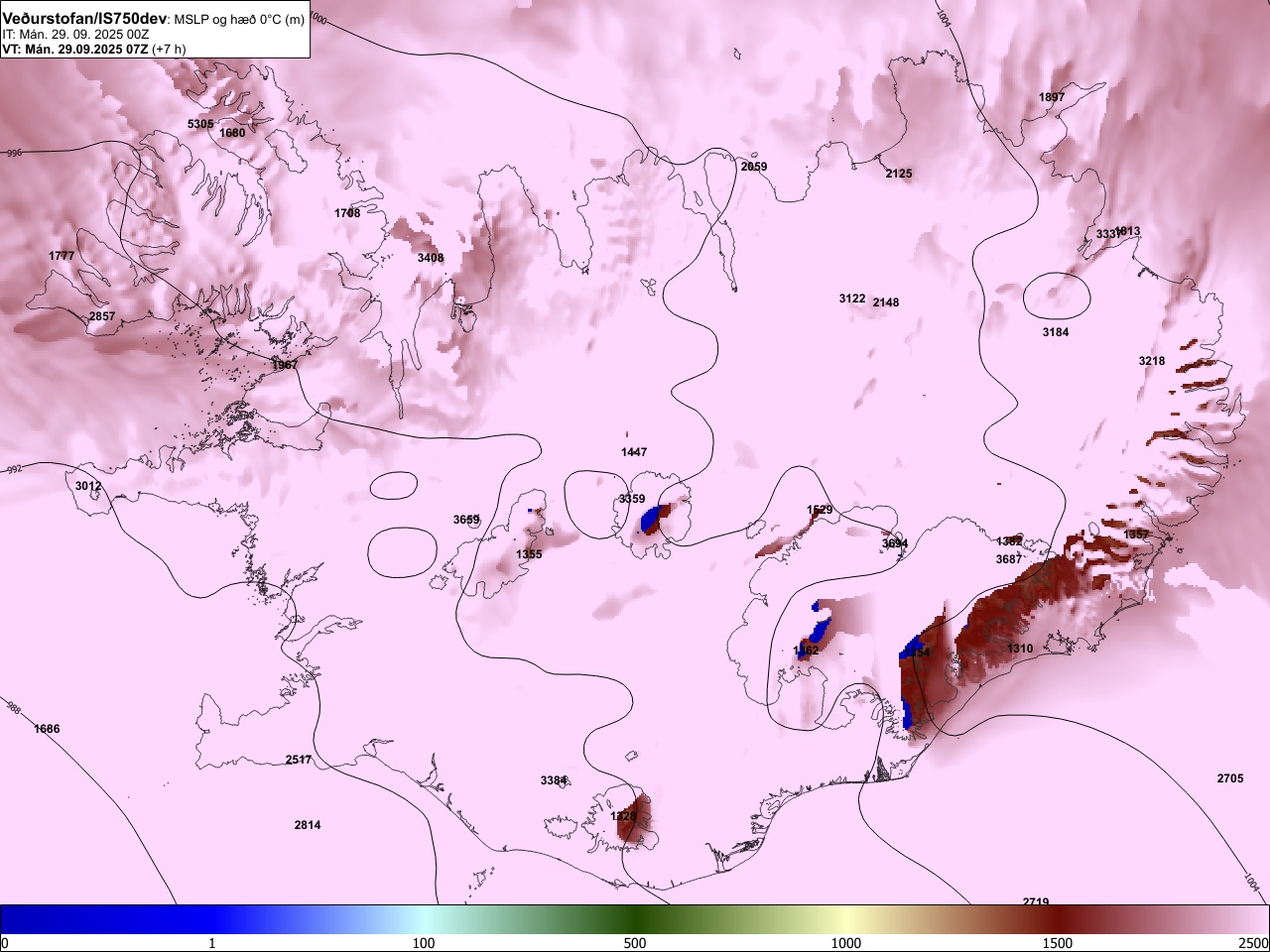Select the 1777 map value

click(x=62, y=256)
